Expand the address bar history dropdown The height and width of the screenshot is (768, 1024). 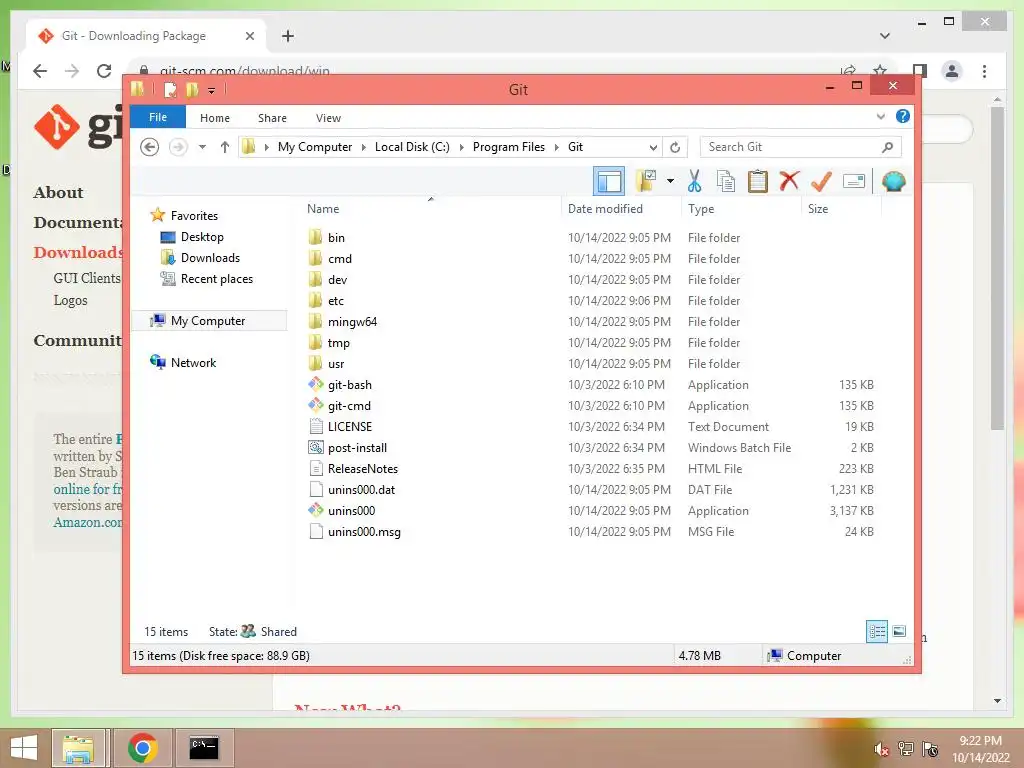click(653, 147)
